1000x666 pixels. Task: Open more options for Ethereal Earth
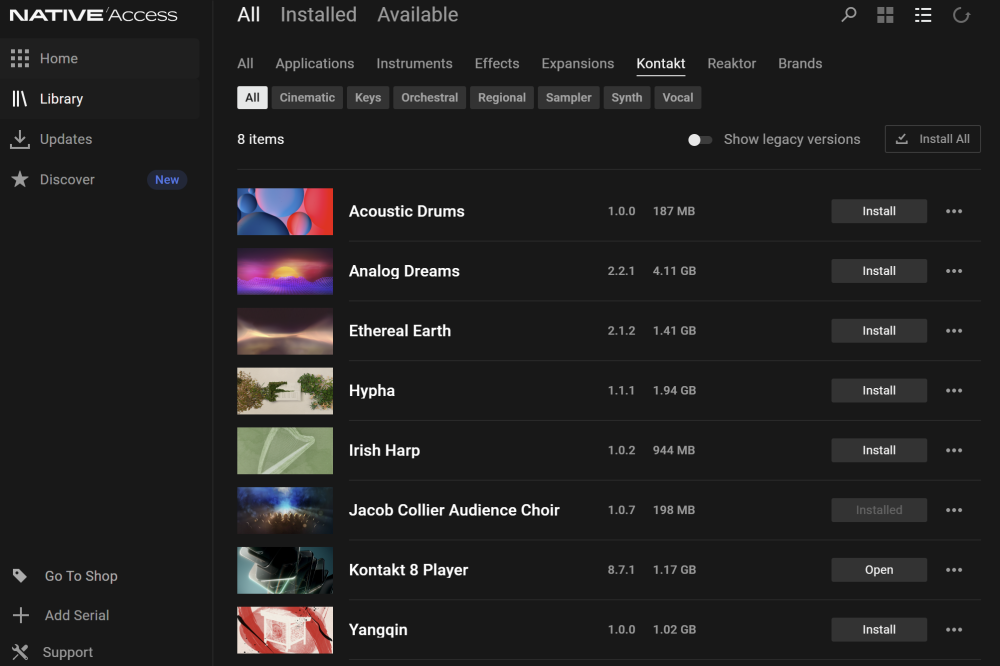click(x=954, y=330)
